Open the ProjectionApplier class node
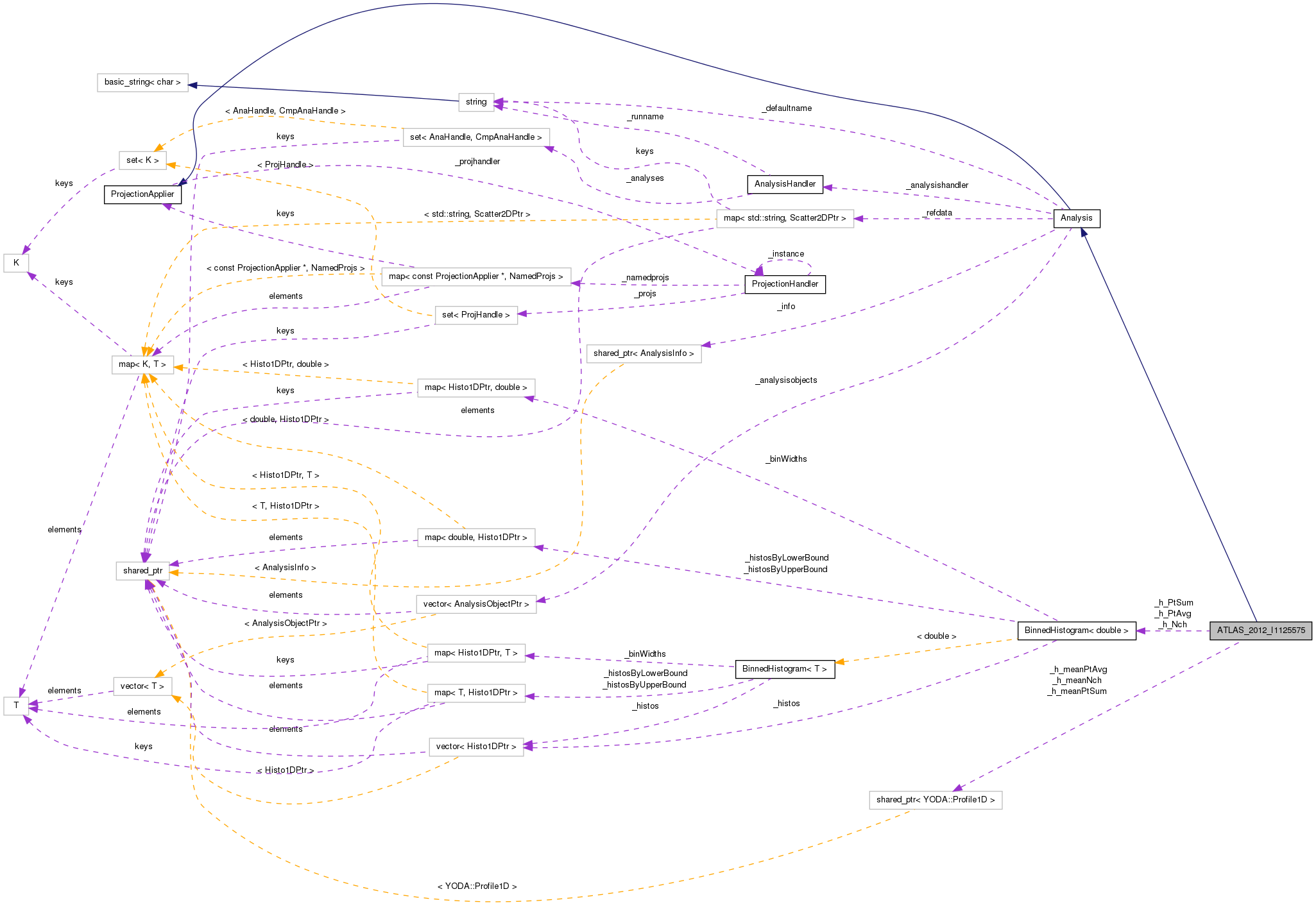Screen dimensions: 1316x905 [142, 194]
